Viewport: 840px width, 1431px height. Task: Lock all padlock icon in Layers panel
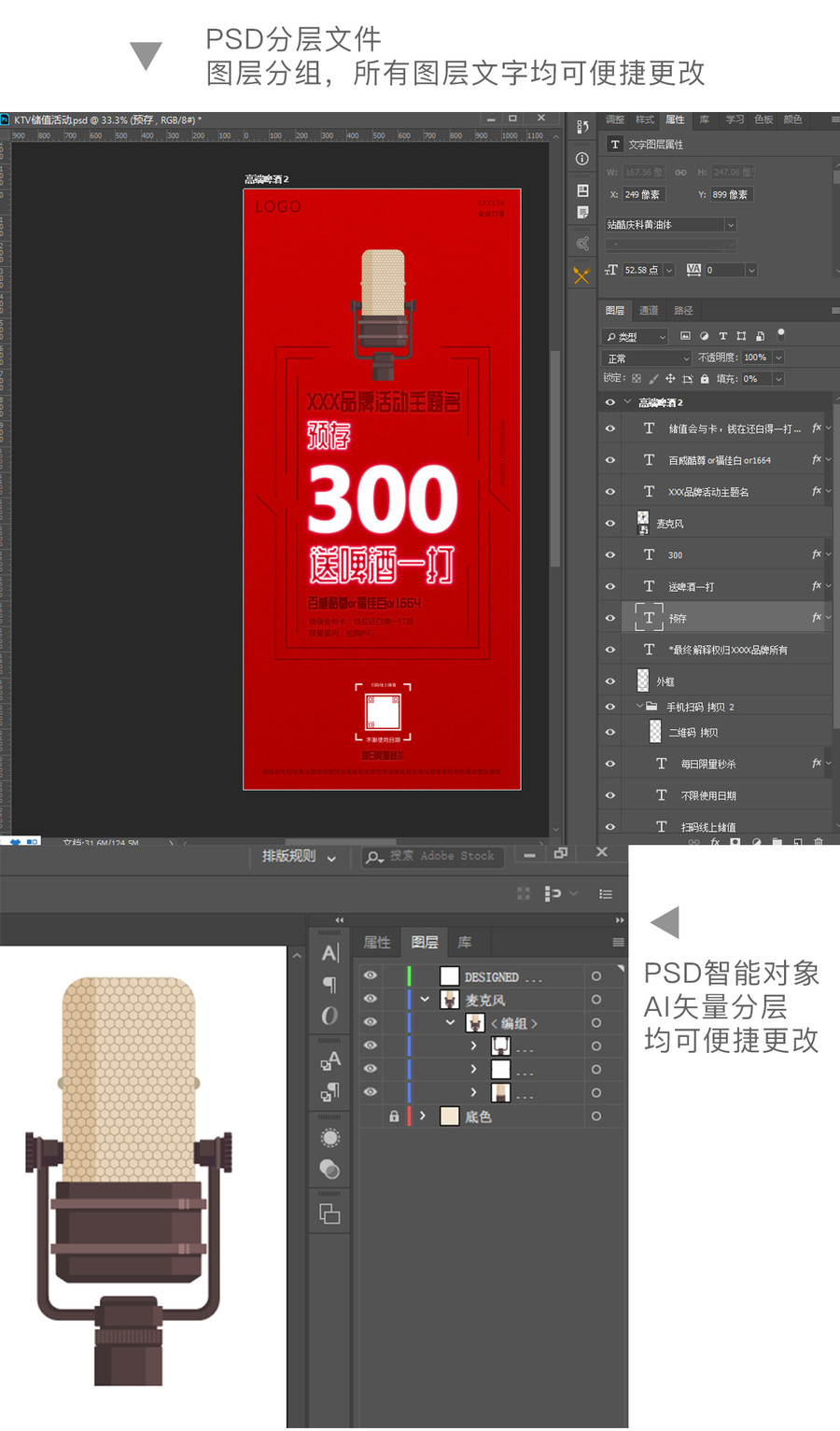tap(705, 379)
